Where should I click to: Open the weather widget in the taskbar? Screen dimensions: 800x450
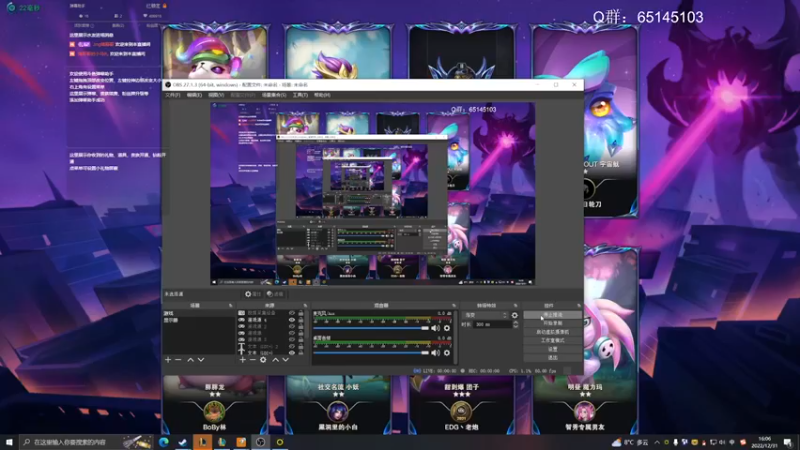tap(630, 442)
